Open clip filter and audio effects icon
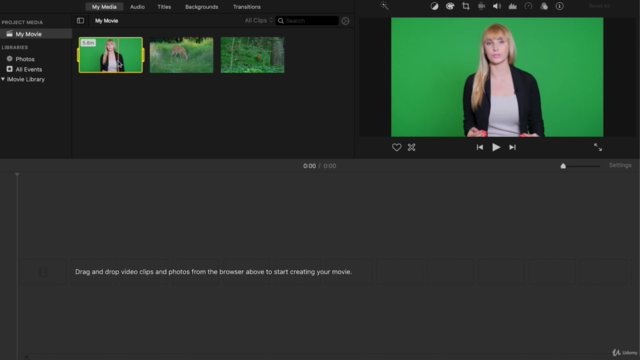 (544, 6)
